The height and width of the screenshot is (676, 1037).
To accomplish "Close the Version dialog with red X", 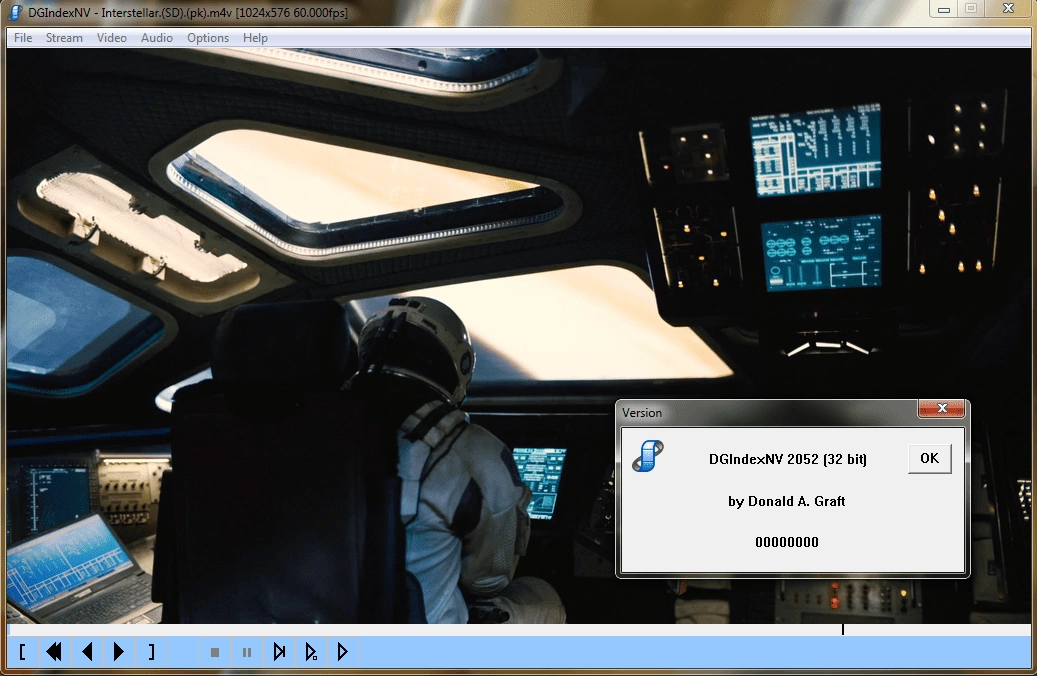I will [942, 408].
